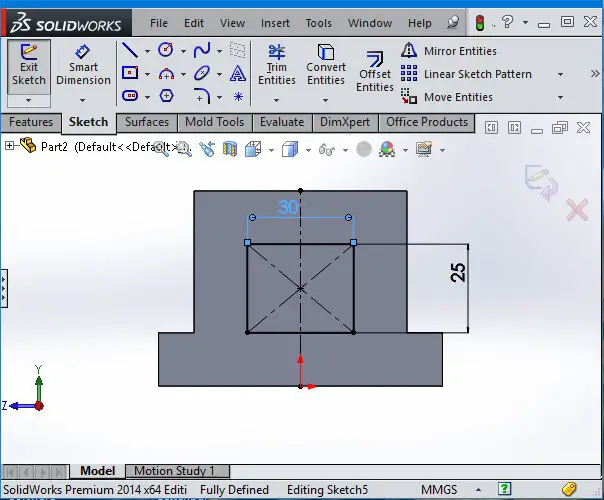604x500 pixels.
Task: Open the File menu
Action: click(x=159, y=23)
